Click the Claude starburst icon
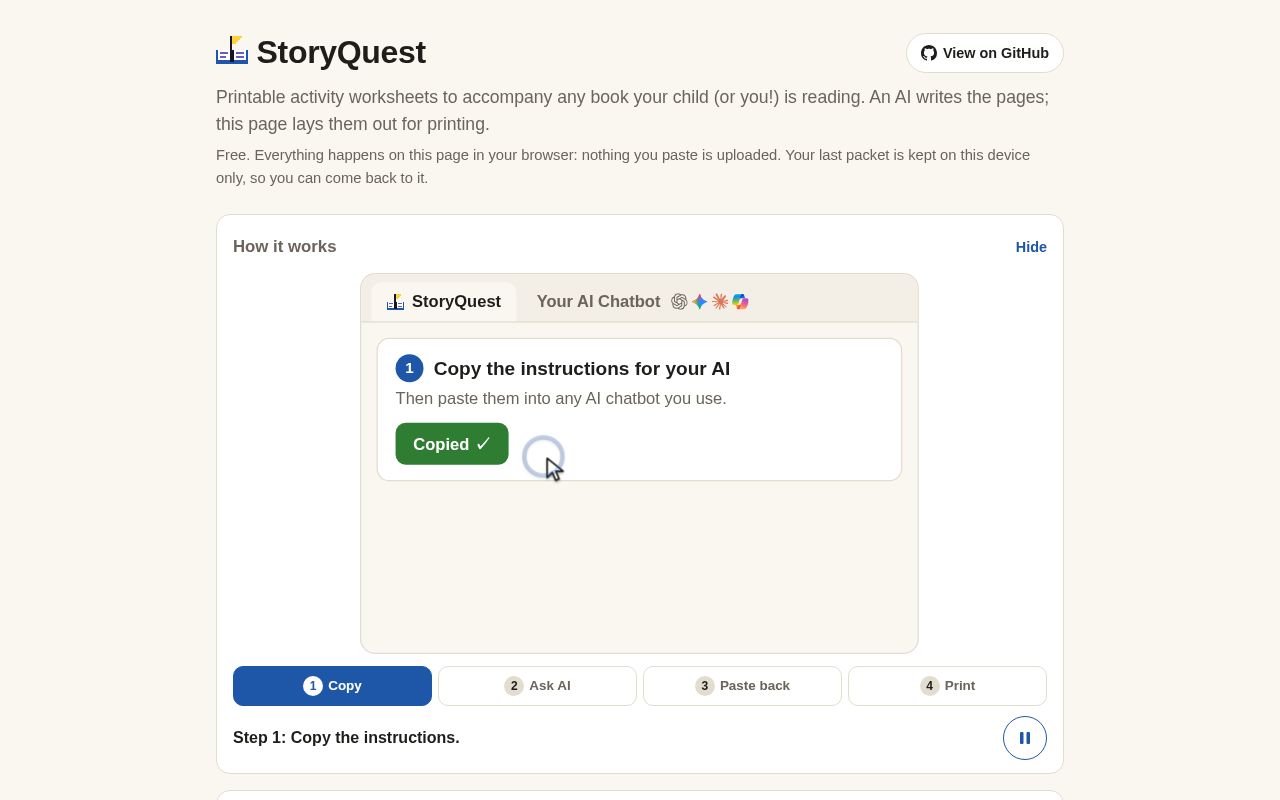 tap(720, 302)
